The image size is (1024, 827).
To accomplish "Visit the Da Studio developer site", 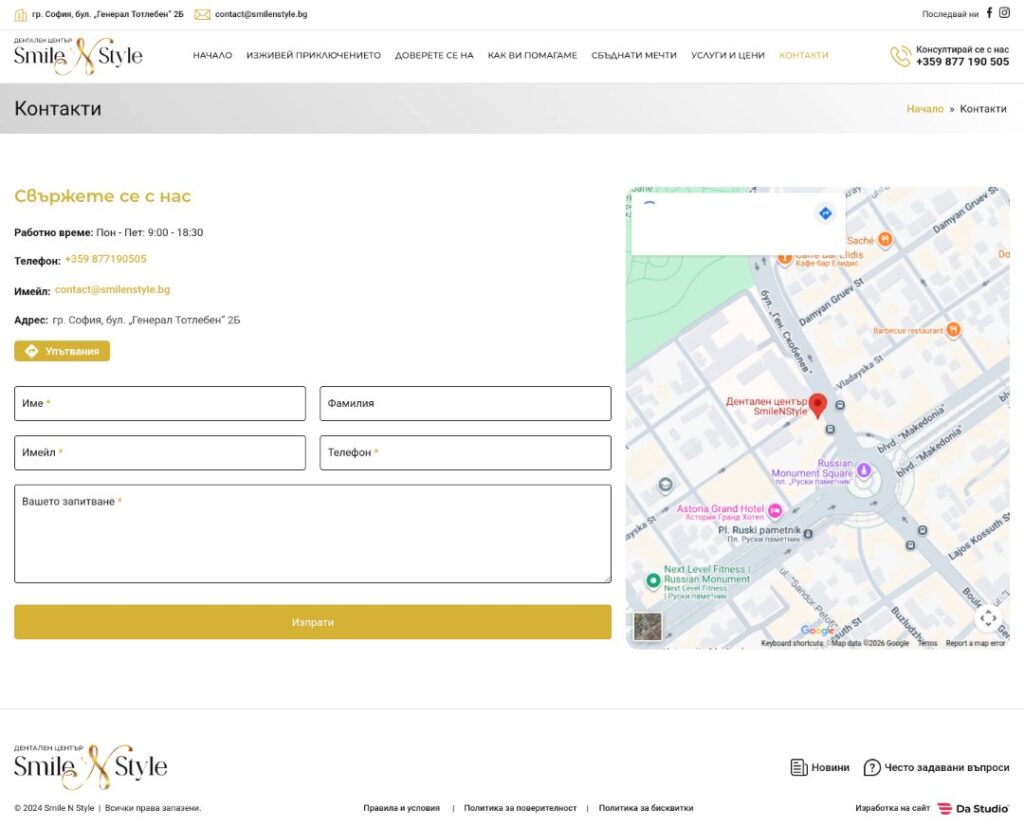I will [x=973, y=808].
